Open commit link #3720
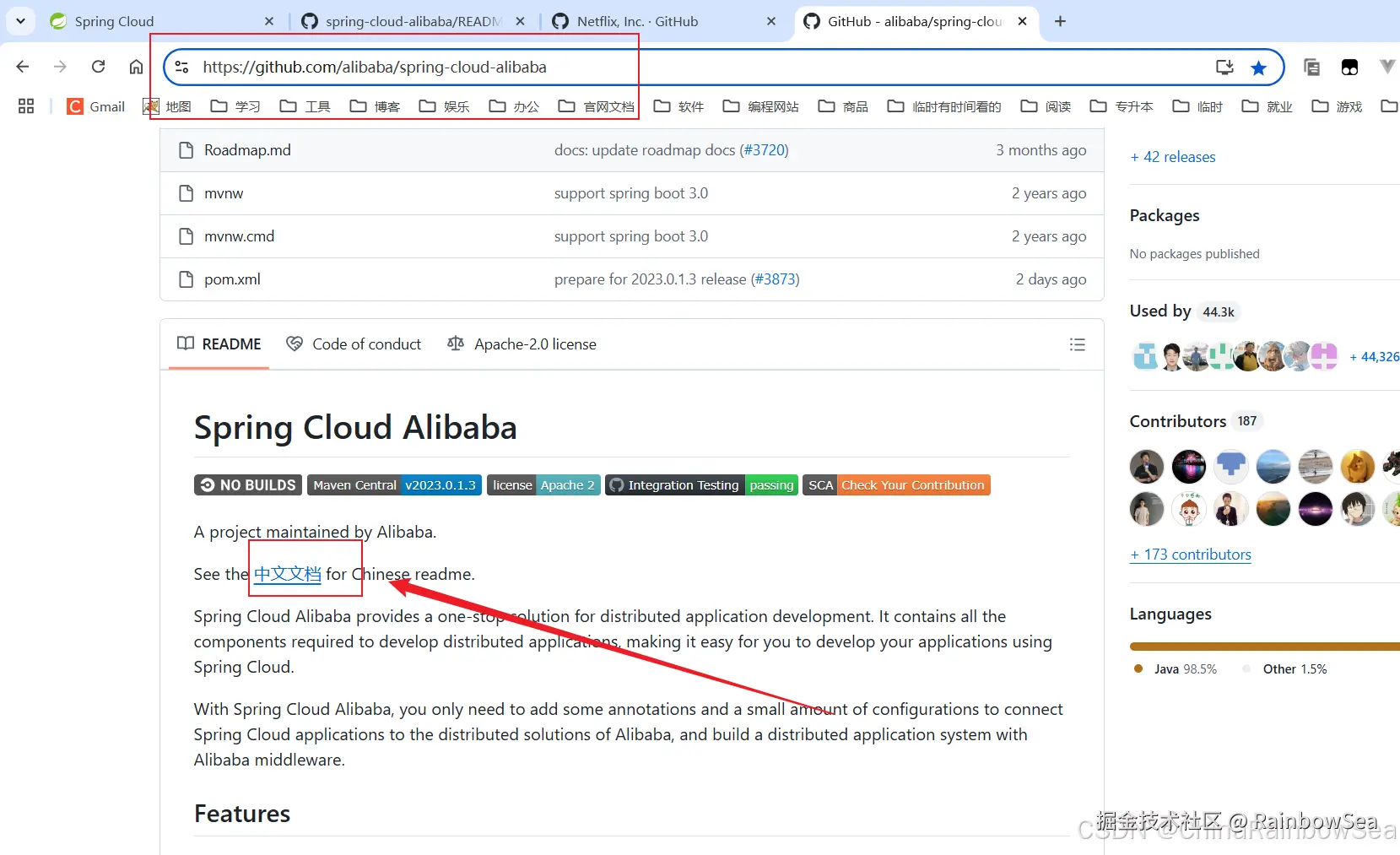The width and height of the screenshot is (1400, 855). point(765,150)
